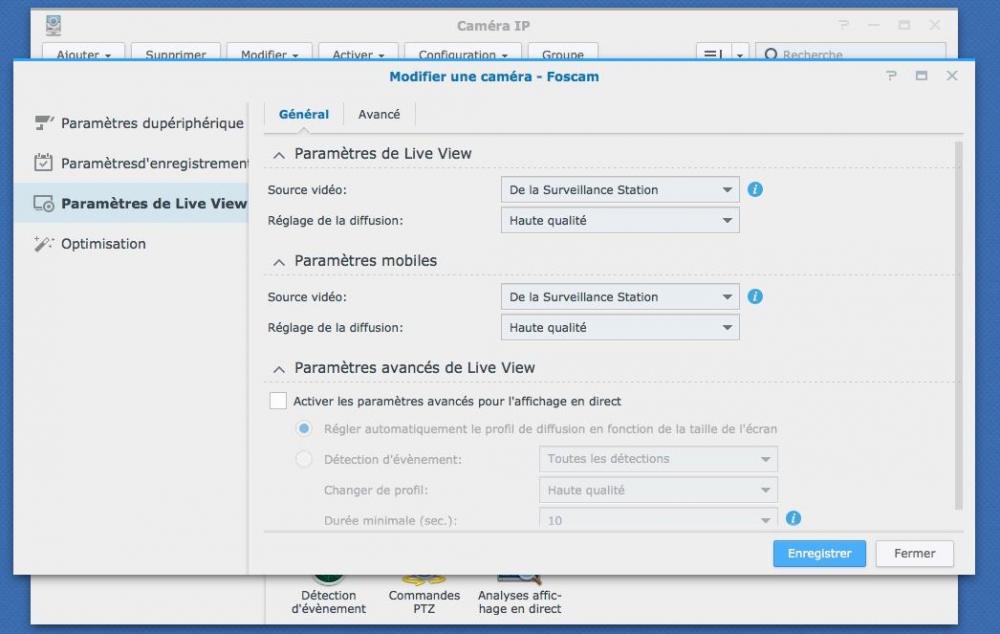
Task: Collapse the Paramètres de Live View section
Action: [x=279, y=154]
